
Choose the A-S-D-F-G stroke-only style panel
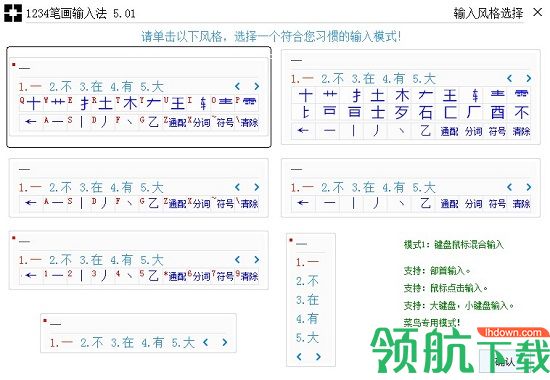tap(139, 188)
